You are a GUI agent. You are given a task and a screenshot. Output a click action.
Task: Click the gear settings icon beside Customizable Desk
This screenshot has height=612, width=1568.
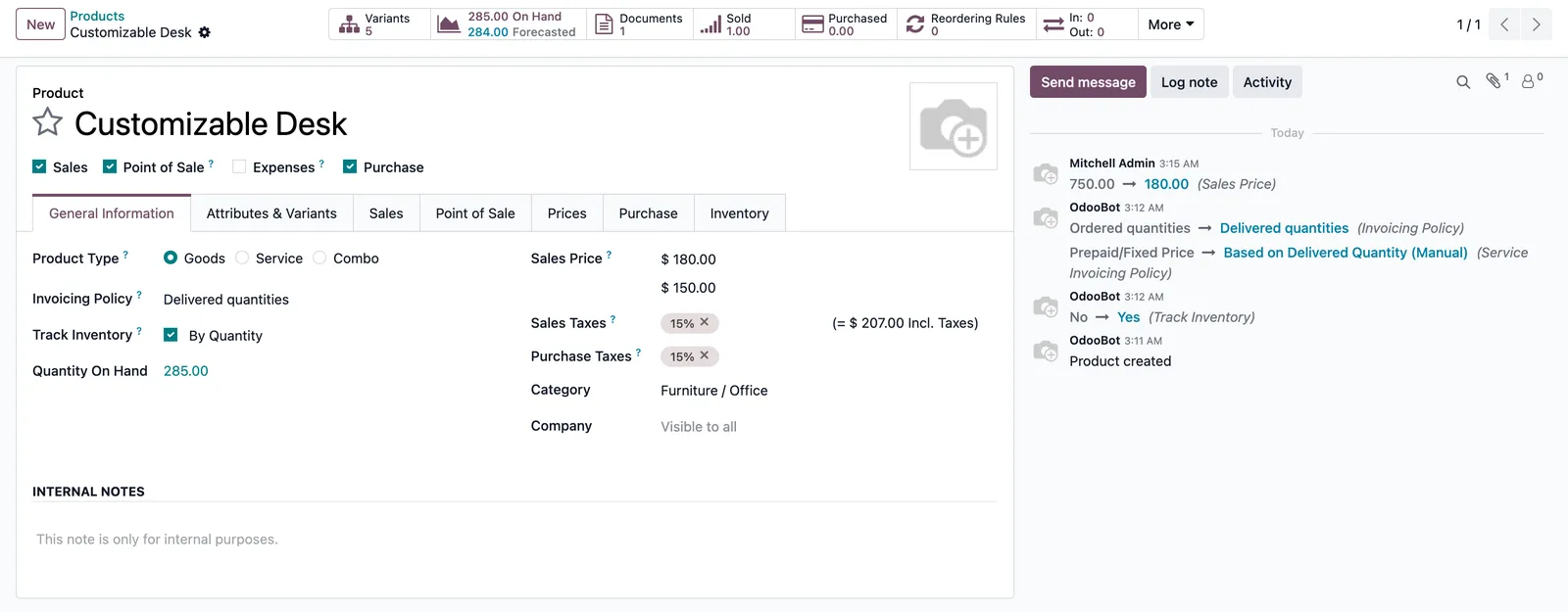204,32
